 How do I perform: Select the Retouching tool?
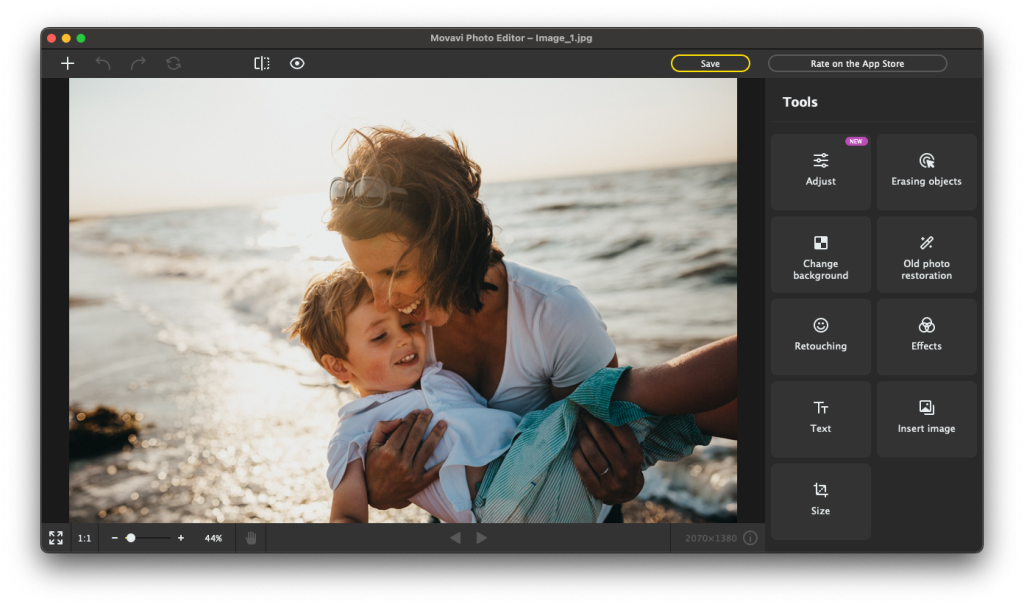[x=820, y=336]
